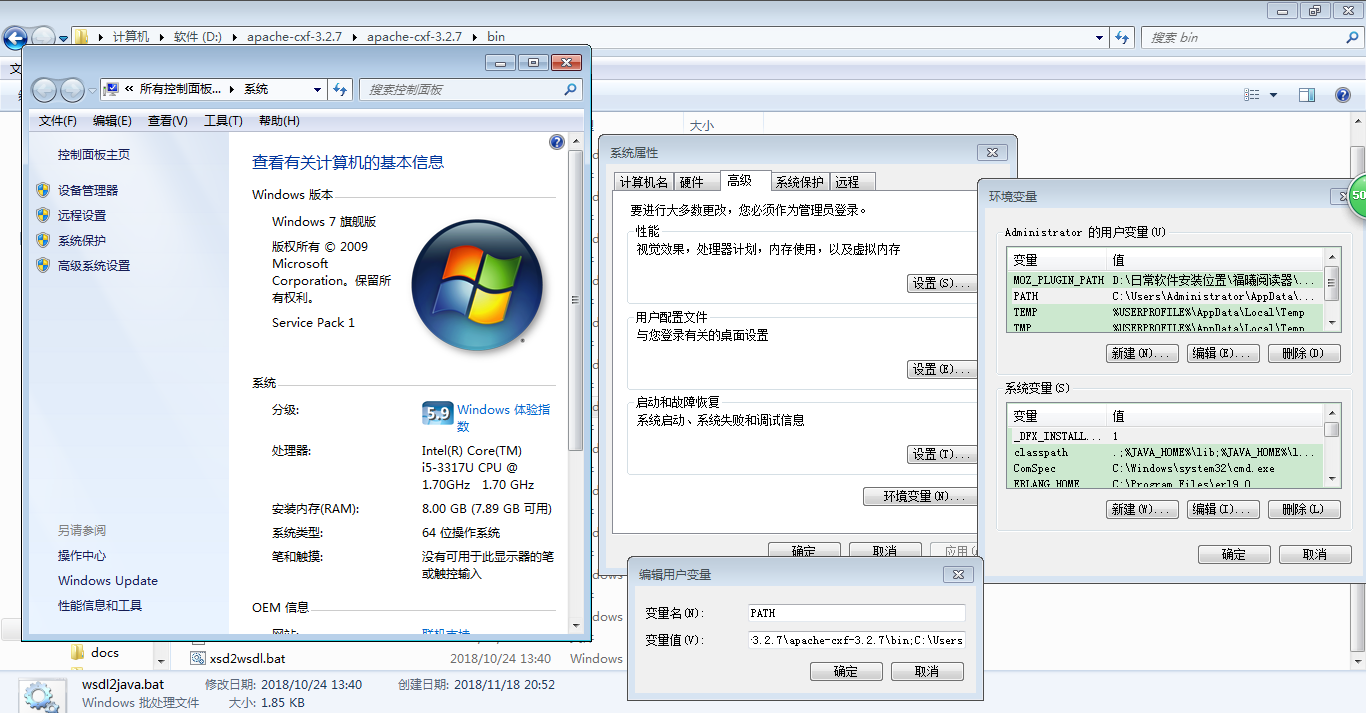Click the shield icon beside 远程设置
This screenshot has height=713, width=1366.
click(43, 215)
